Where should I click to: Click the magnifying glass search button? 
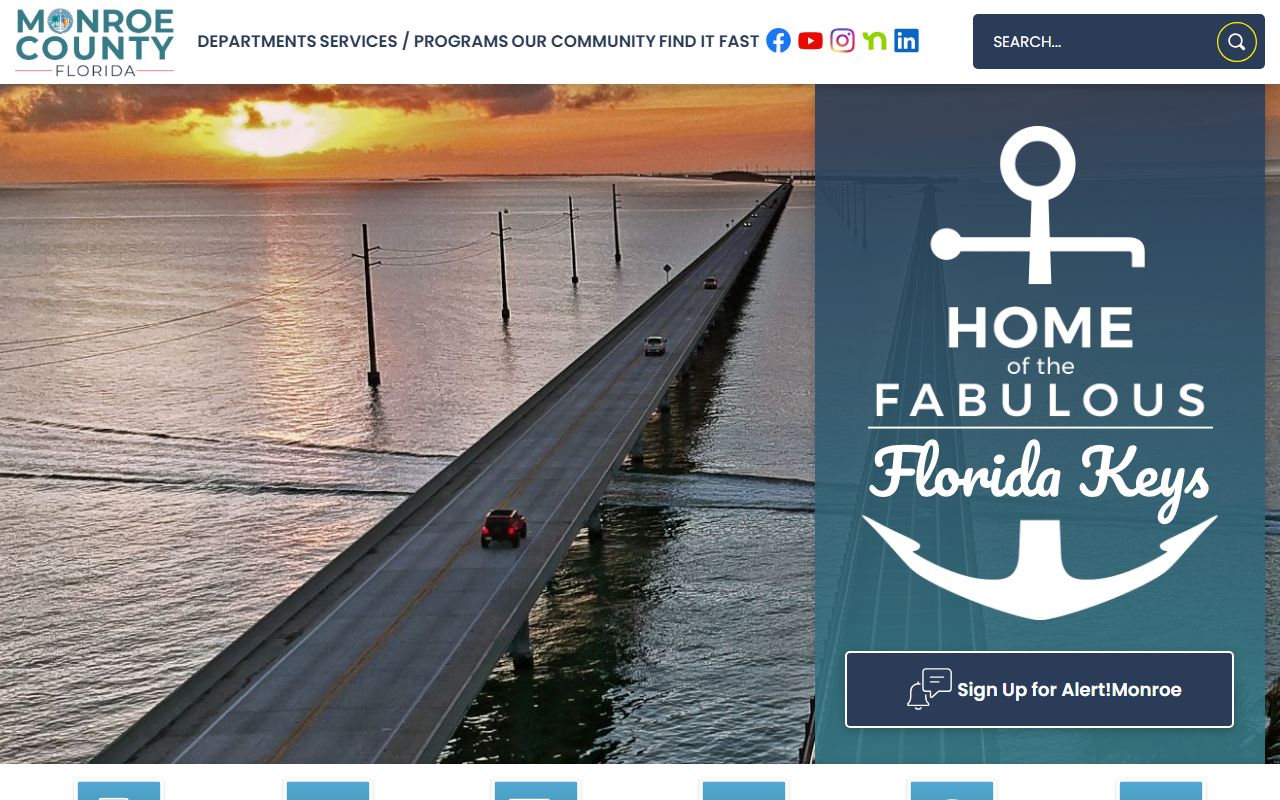[1237, 42]
